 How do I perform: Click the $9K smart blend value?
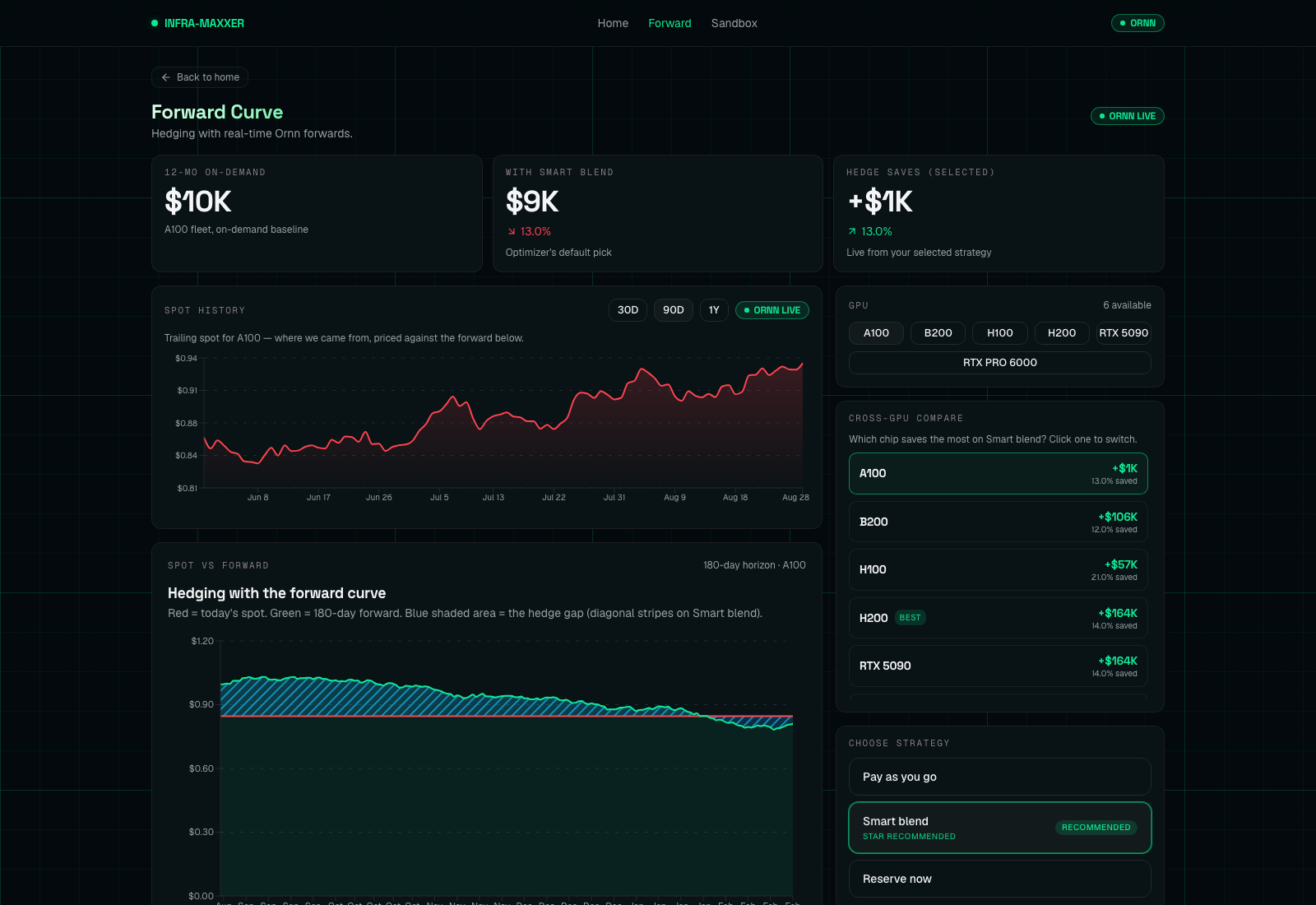532,202
